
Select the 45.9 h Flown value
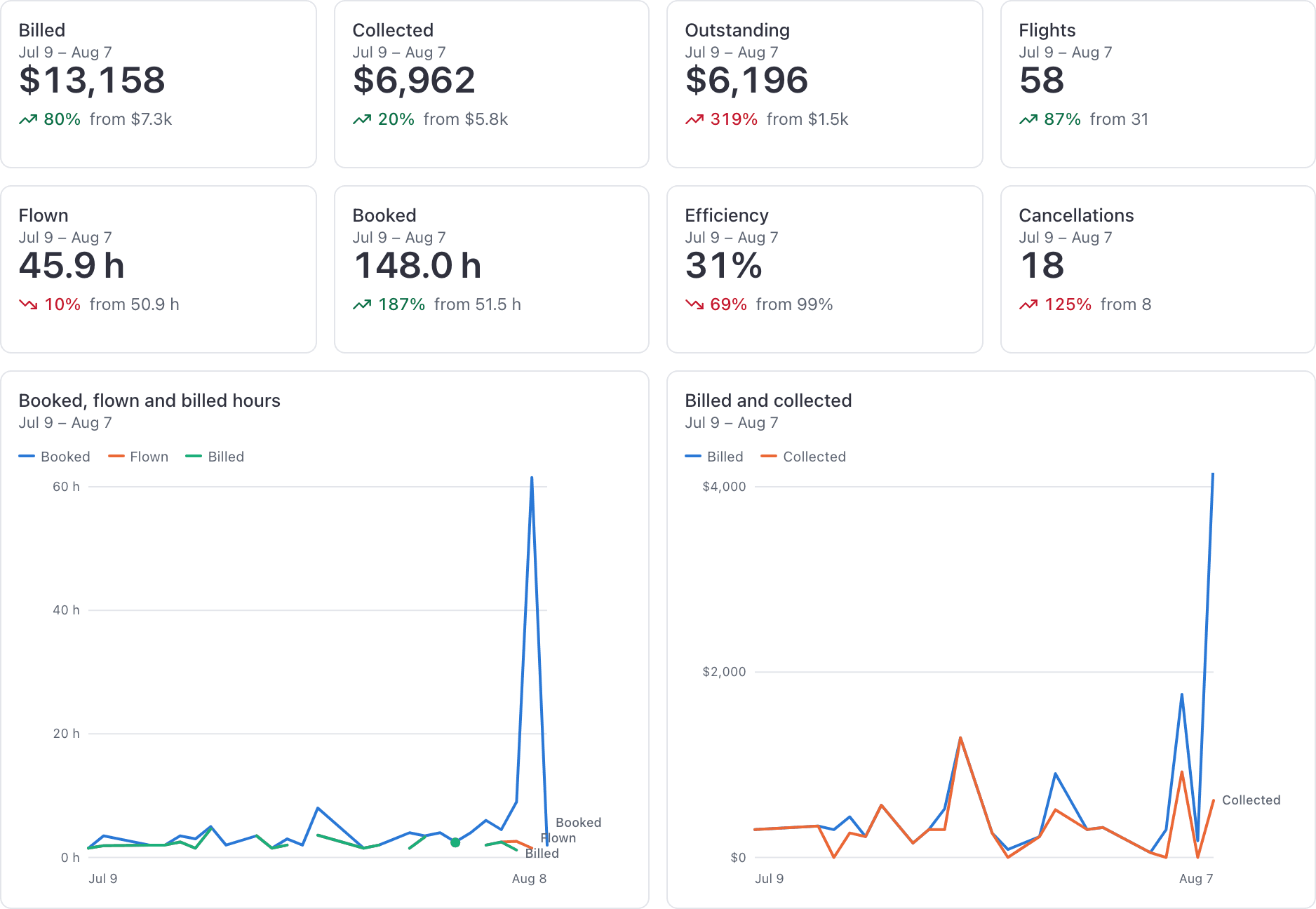click(x=72, y=265)
